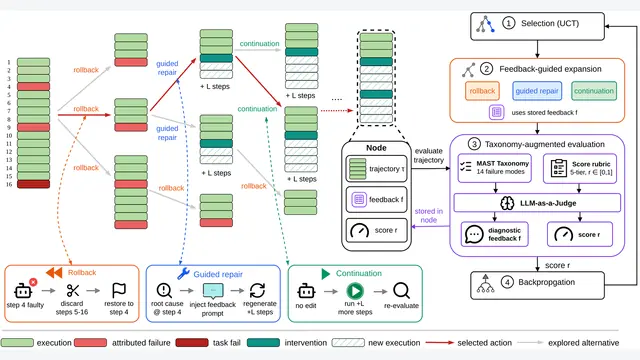Click the purple feedback icon inside the Node box
640x360 pixels.
359,200
